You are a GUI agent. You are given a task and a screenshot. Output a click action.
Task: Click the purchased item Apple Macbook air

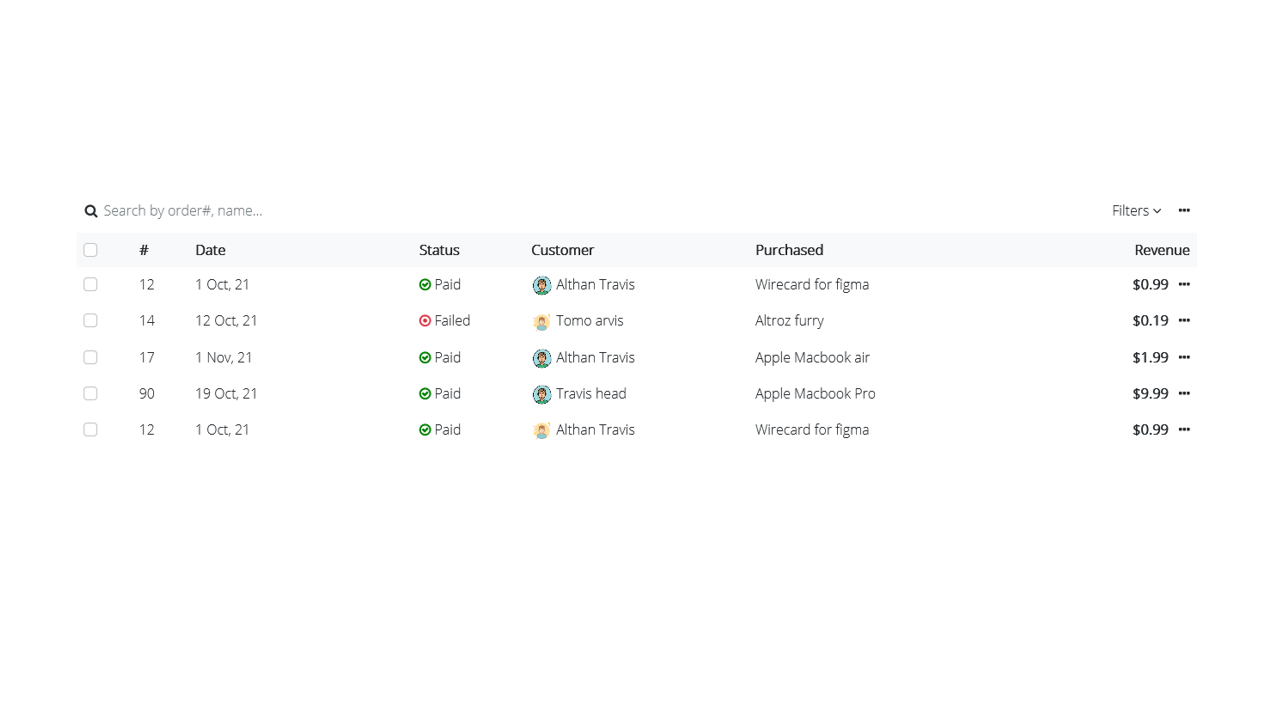(812, 357)
